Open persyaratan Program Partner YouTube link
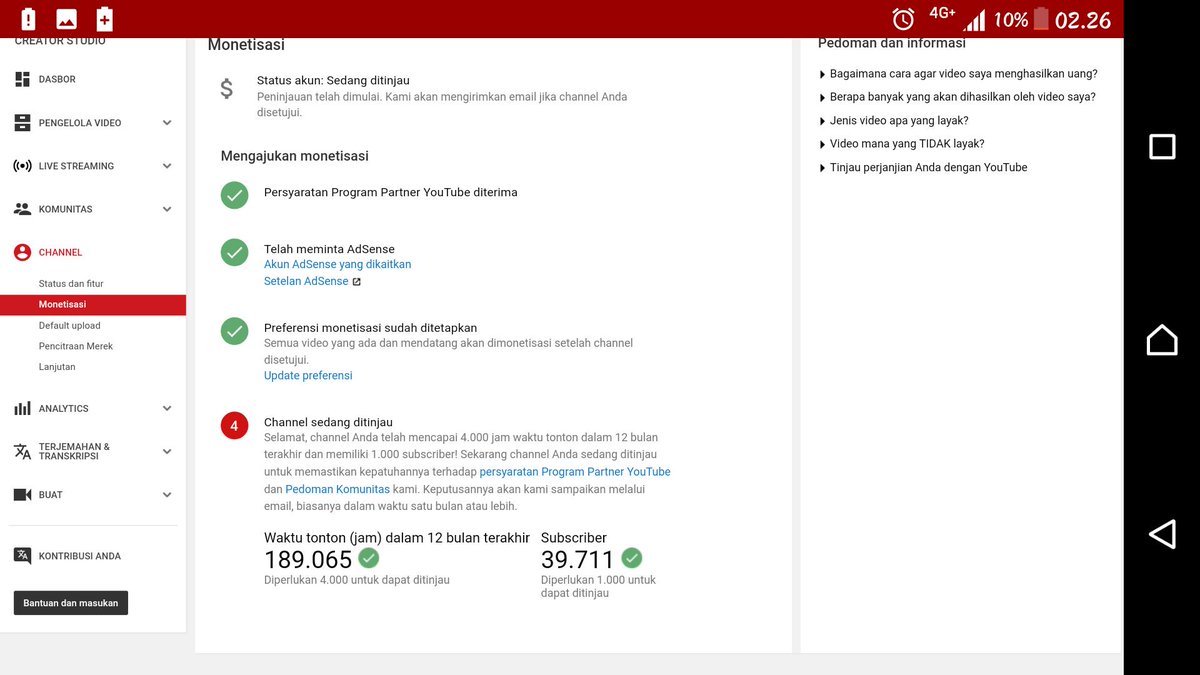Image resolution: width=1200 pixels, height=675 pixels. [x=575, y=471]
